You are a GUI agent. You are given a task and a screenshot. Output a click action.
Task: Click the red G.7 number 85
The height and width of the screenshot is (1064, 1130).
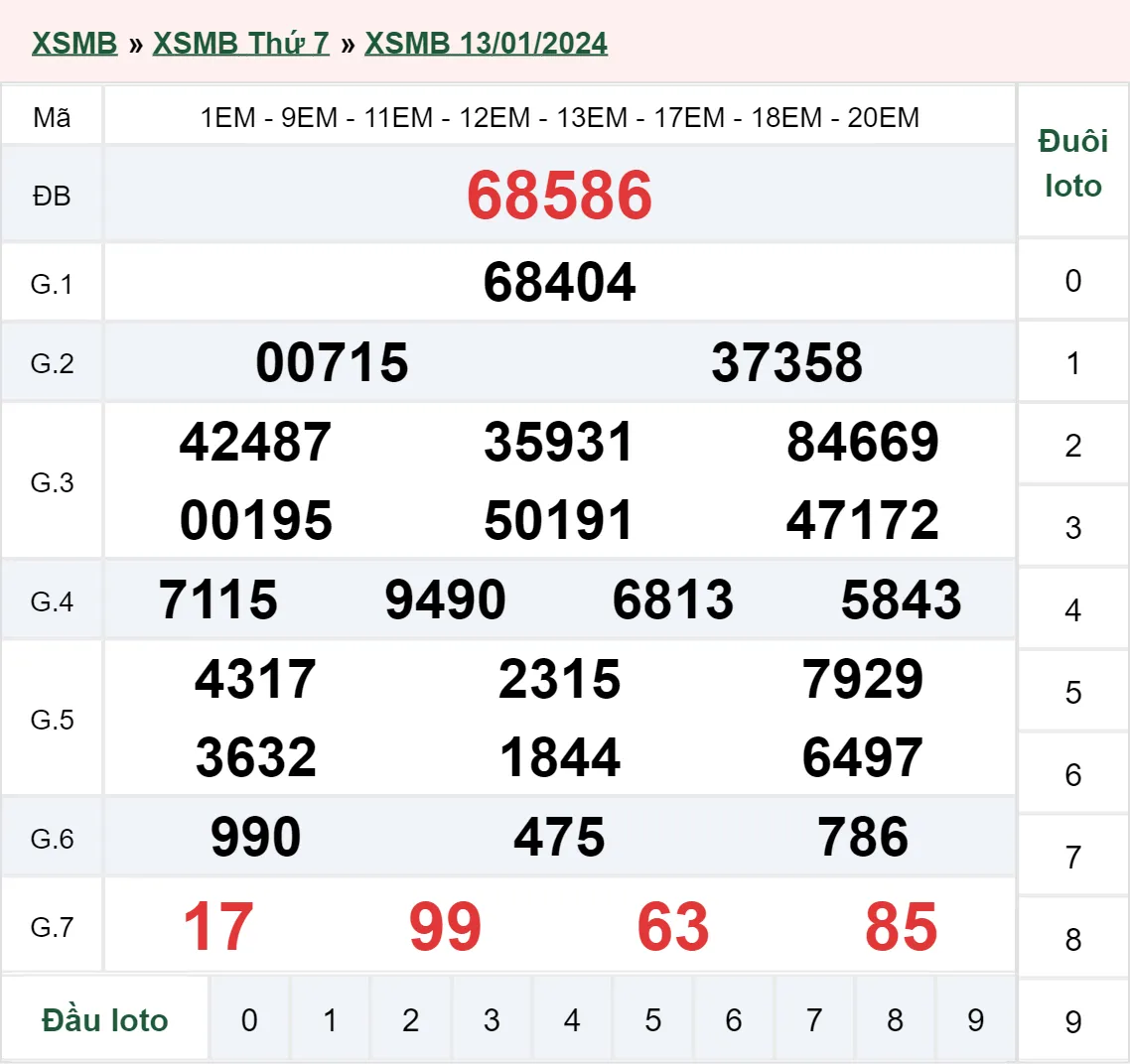901,925
